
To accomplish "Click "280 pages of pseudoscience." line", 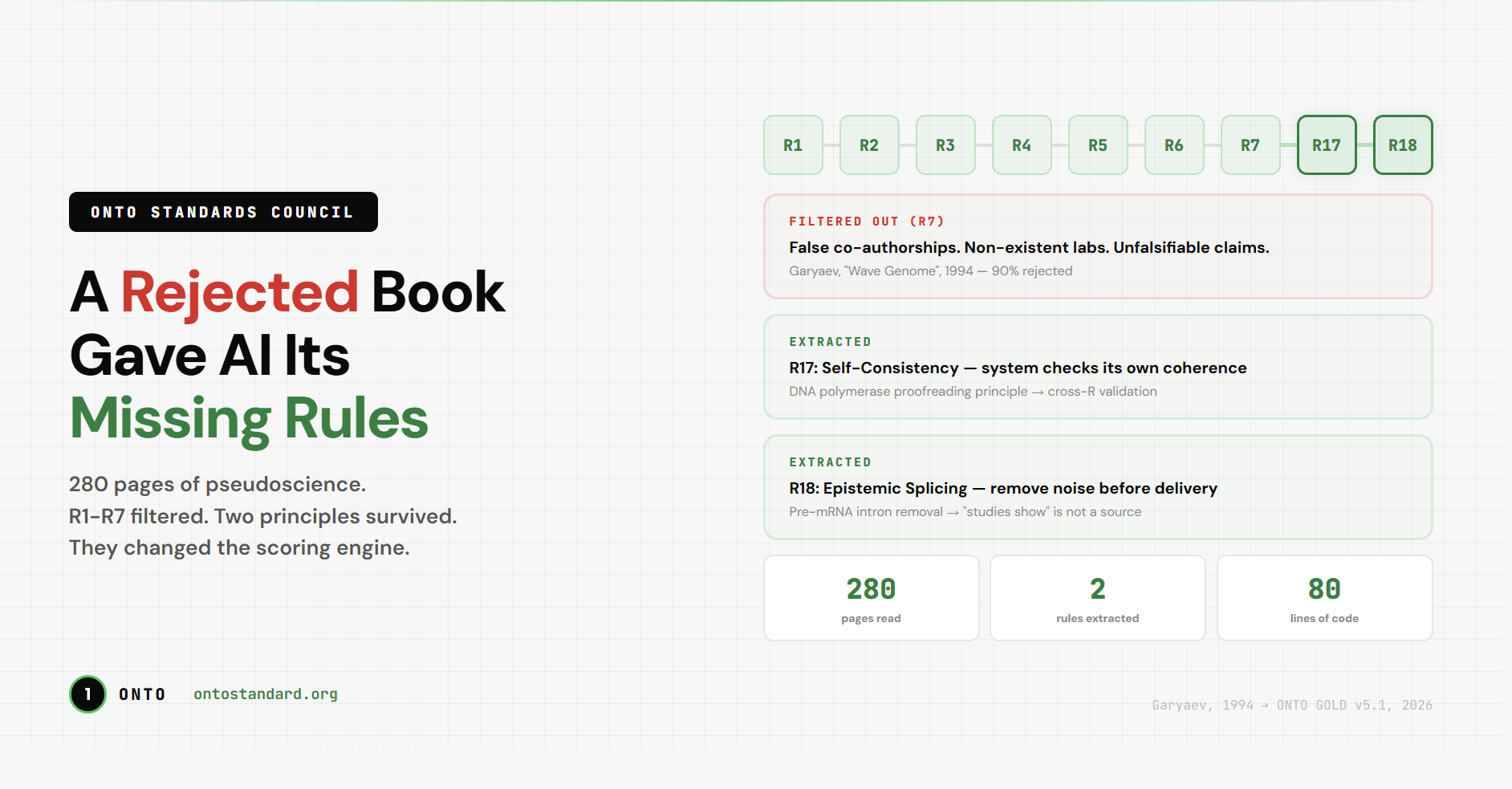I will [217, 485].
